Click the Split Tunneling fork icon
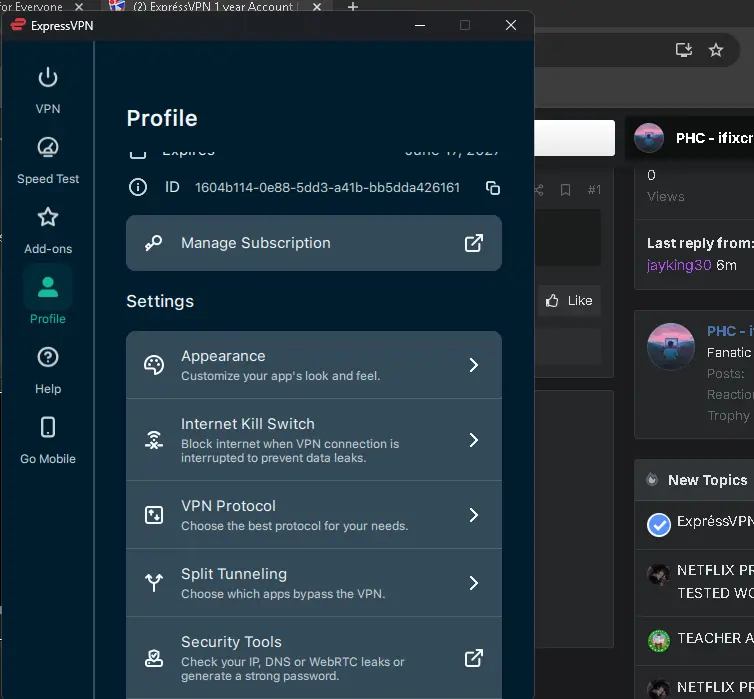Viewport: 754px width, 699px height. pyautogui.click(x=154, y=583)
